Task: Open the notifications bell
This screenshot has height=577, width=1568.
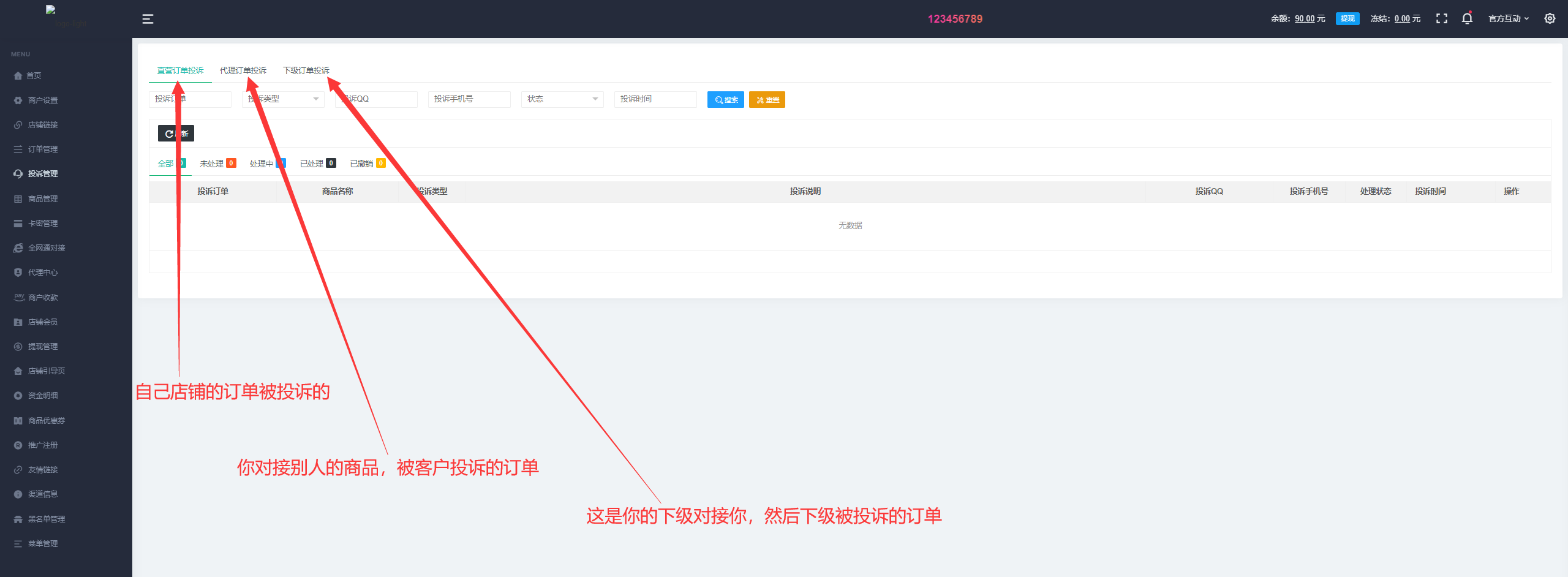Action: (1467, 18)
